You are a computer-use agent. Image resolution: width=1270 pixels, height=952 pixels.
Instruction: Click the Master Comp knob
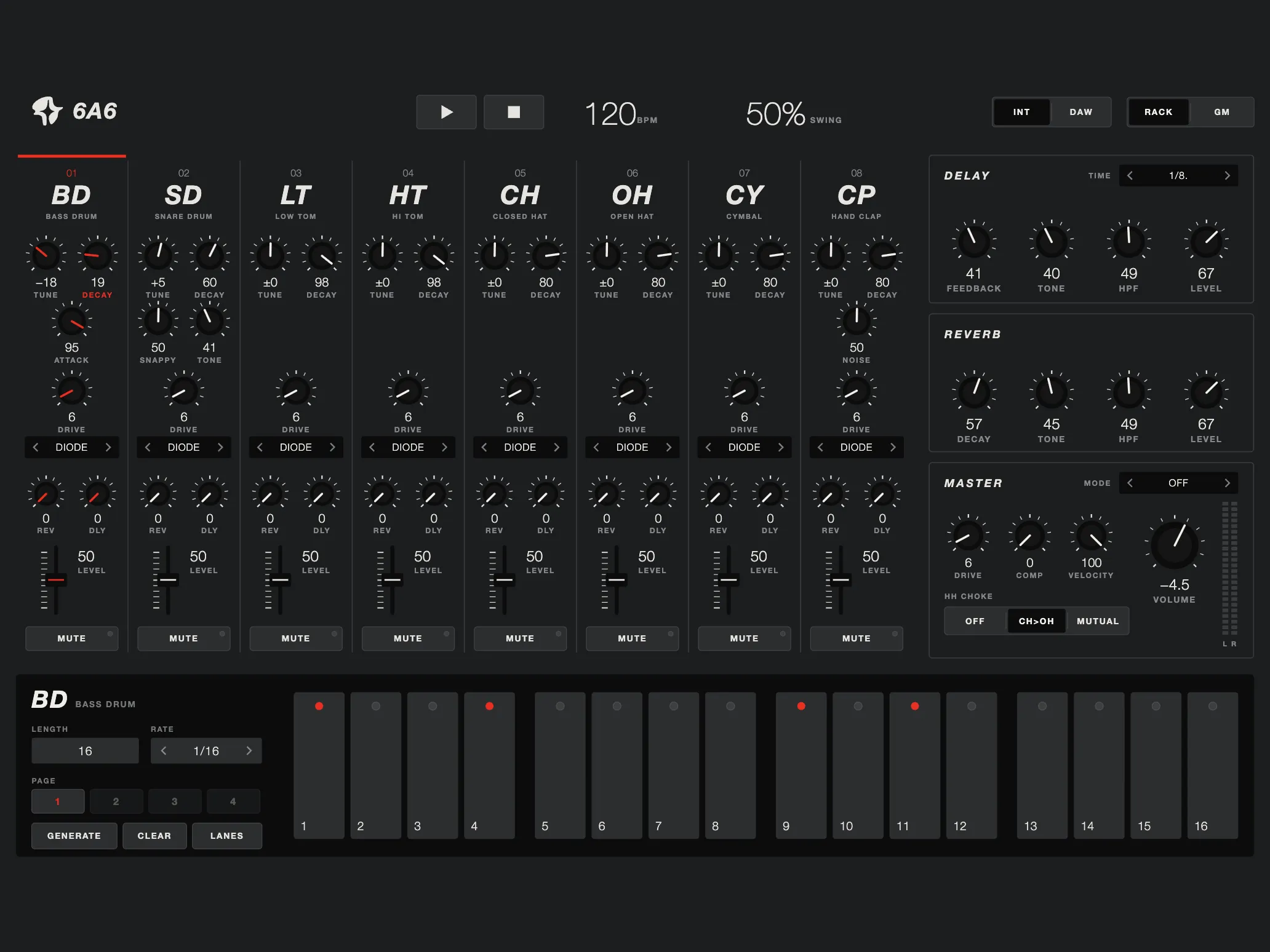click(x=1029, y=536)
